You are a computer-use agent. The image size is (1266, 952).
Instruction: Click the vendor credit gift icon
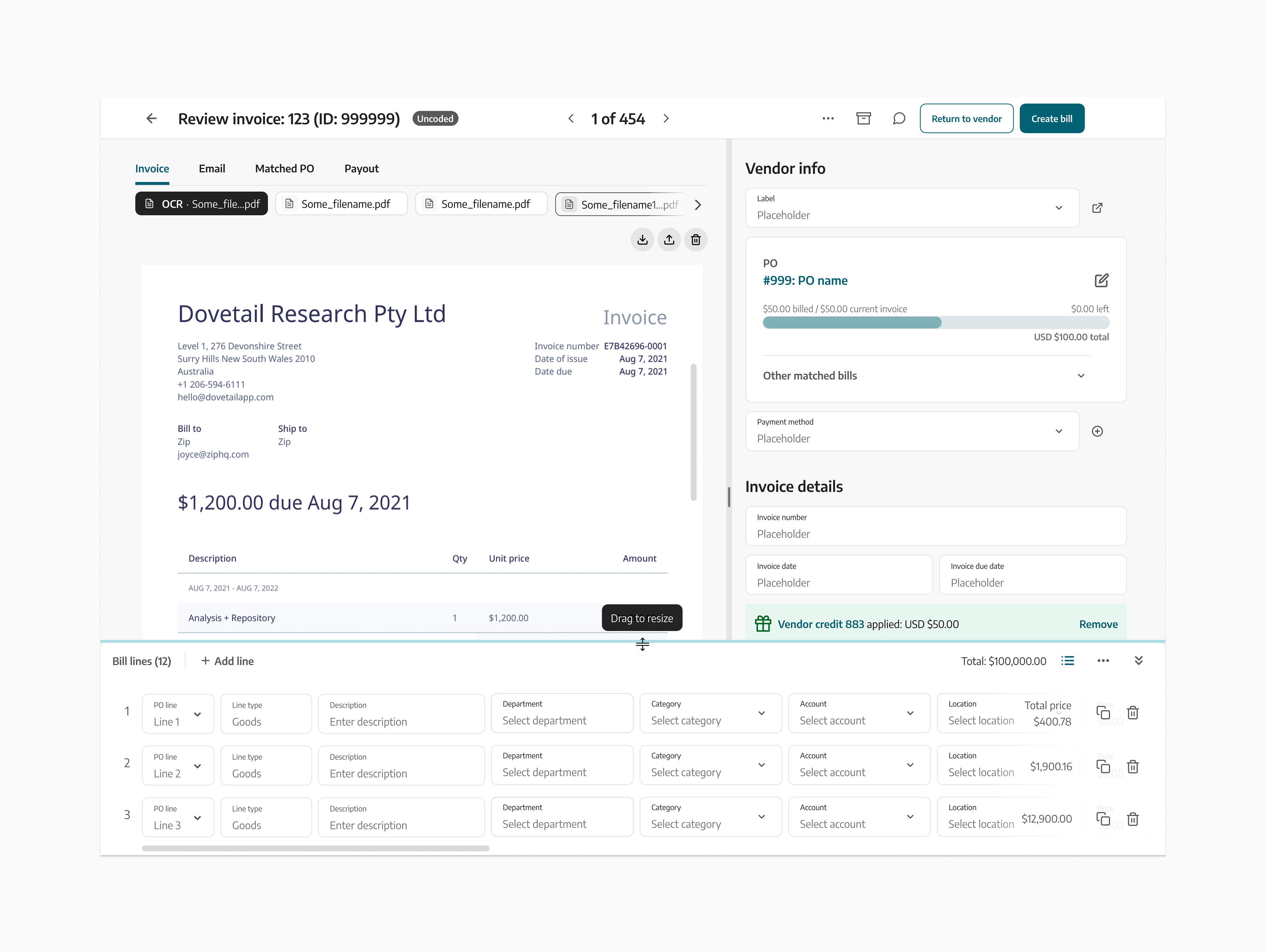tap(763, 624)
